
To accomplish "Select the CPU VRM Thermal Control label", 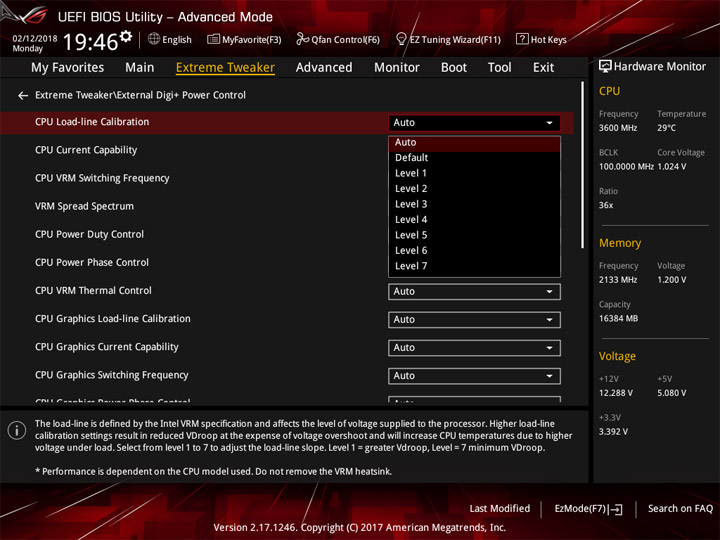I will [x=93, y=291].
